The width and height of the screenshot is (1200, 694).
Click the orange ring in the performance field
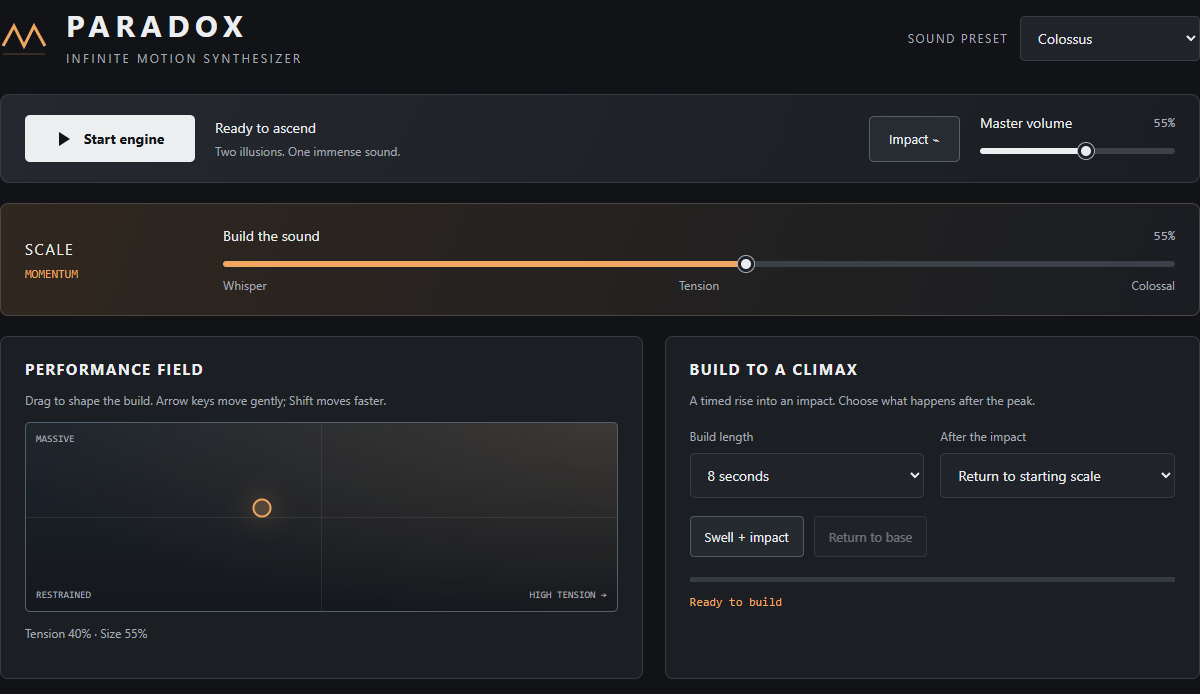click(x=262, y=508)
